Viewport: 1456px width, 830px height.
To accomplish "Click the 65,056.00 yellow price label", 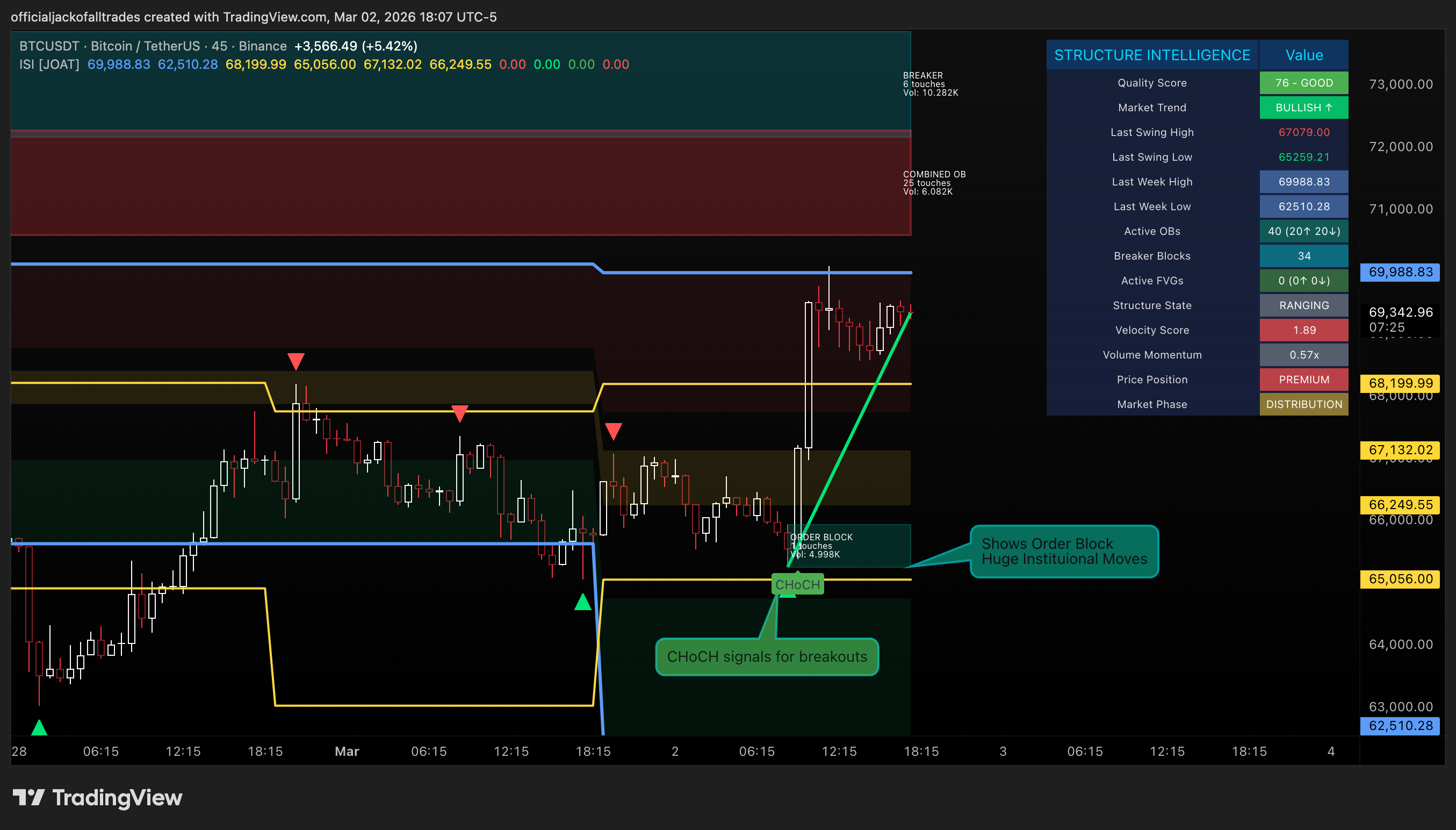I will pos(1400,578).
